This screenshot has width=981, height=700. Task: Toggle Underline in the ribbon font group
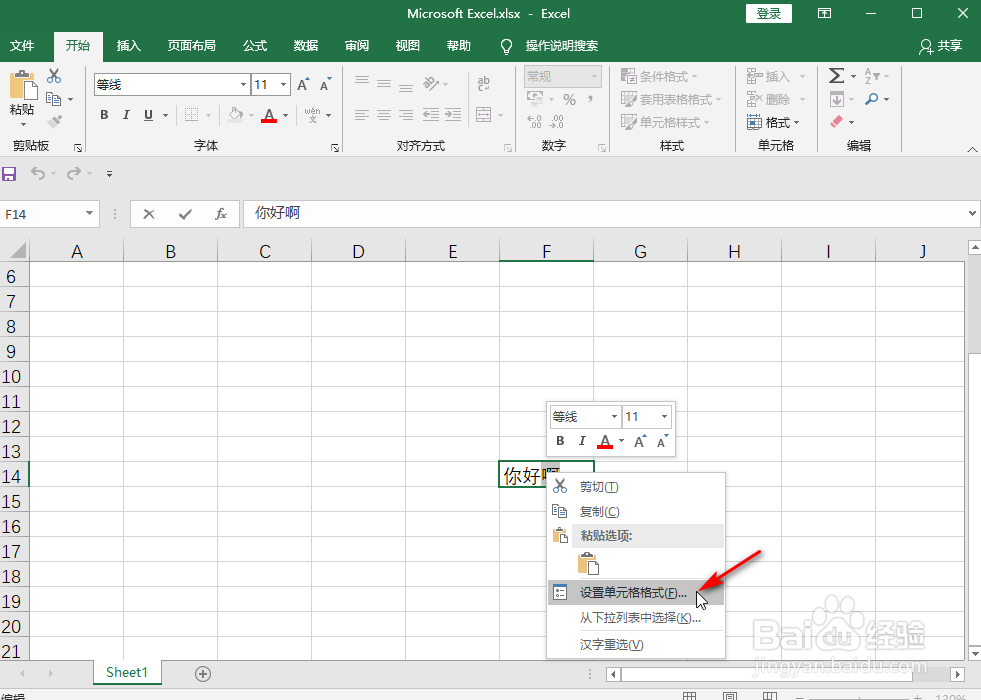coord(148,114)
